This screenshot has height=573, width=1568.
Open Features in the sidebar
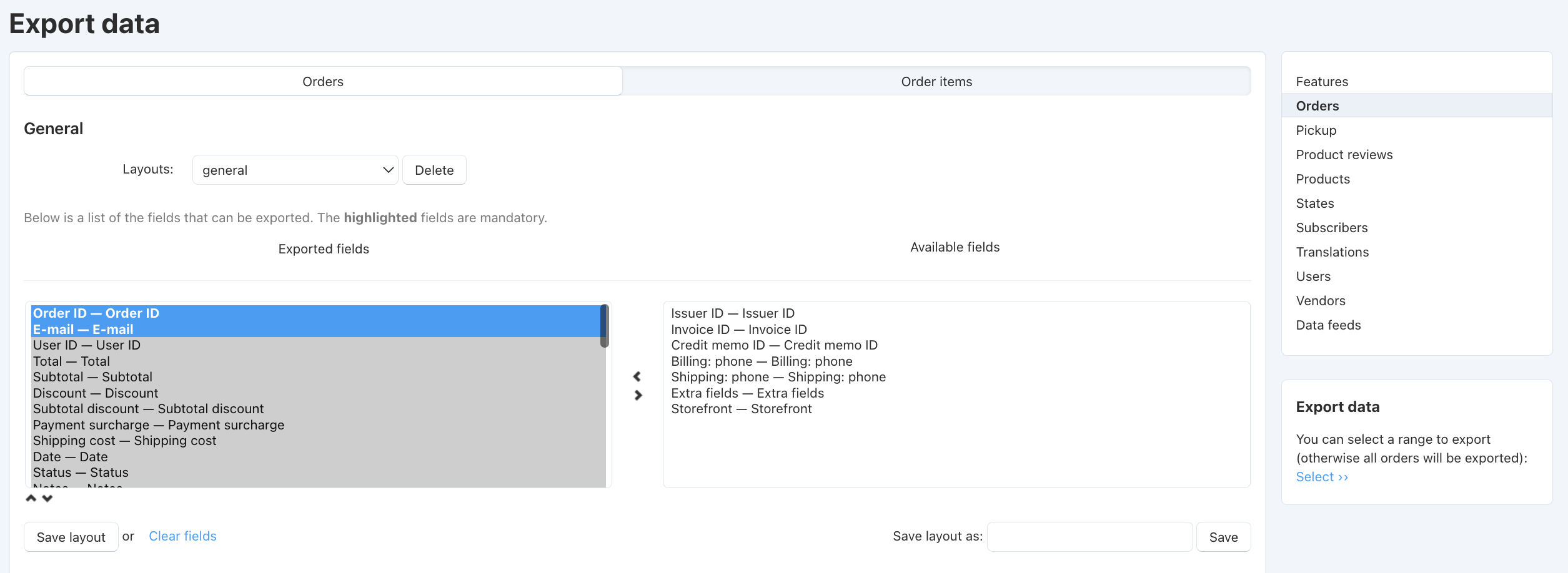point(1322,82)
